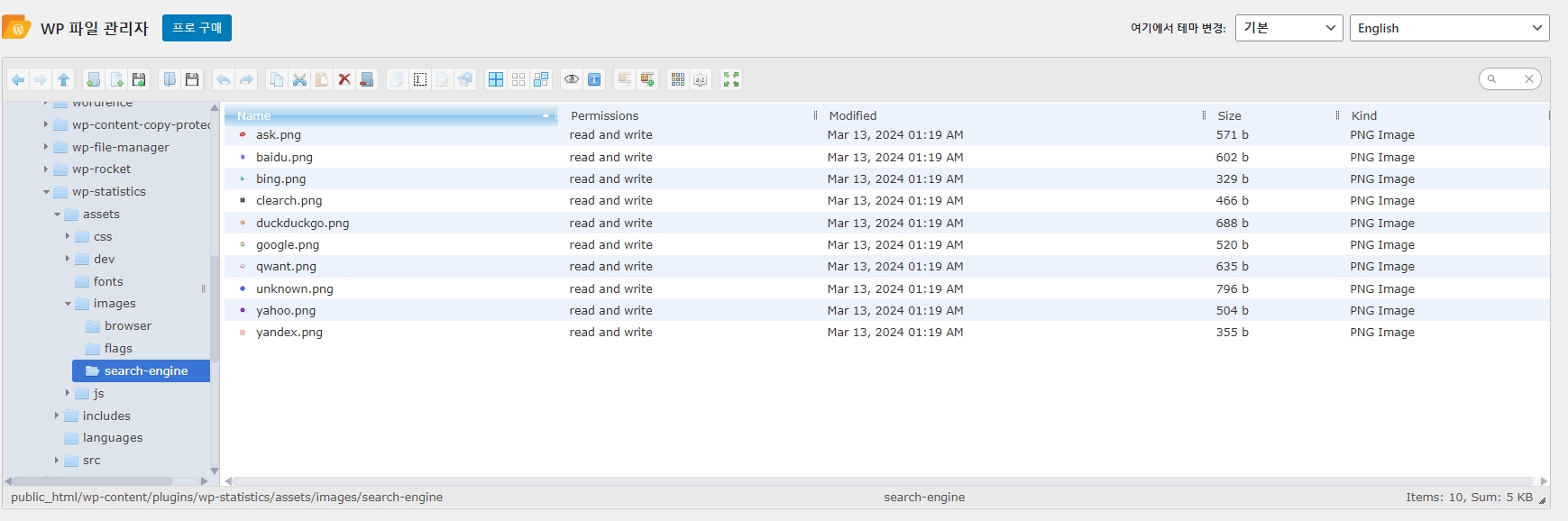This screenshot has width=1568, height=521.
Task: Collapse the assets folder arrow
Action: pos(57,214)
